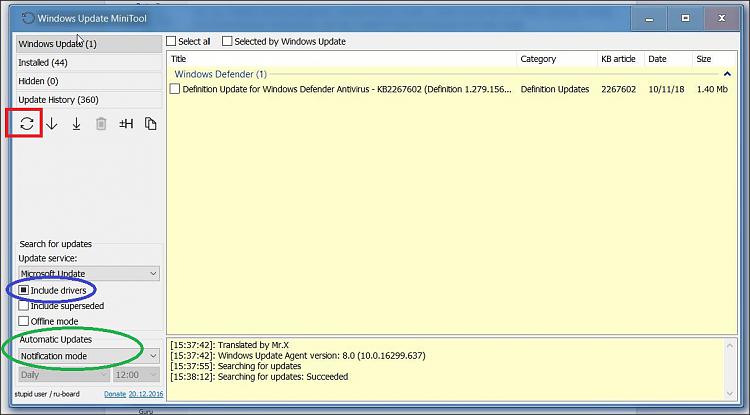The width and height of the screenshot is (750, 415).
Task: Open the Update service Microsoft Update dropdown
Action: pyautogui.click(x=89, y=273)
